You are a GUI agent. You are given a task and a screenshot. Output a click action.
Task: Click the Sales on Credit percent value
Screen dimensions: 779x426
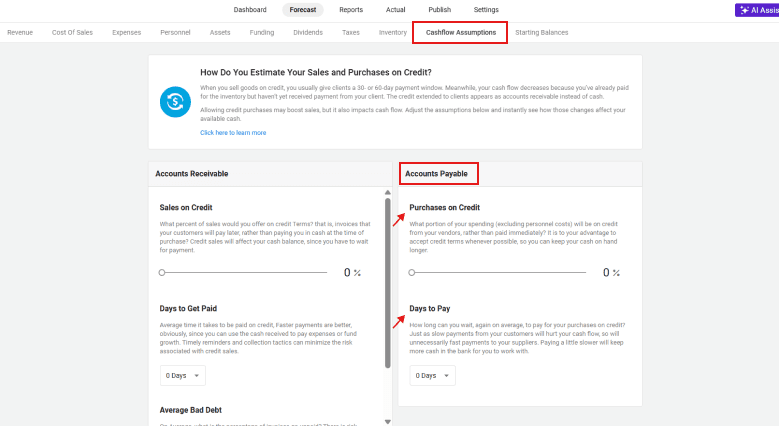click(x=347, y=272)
